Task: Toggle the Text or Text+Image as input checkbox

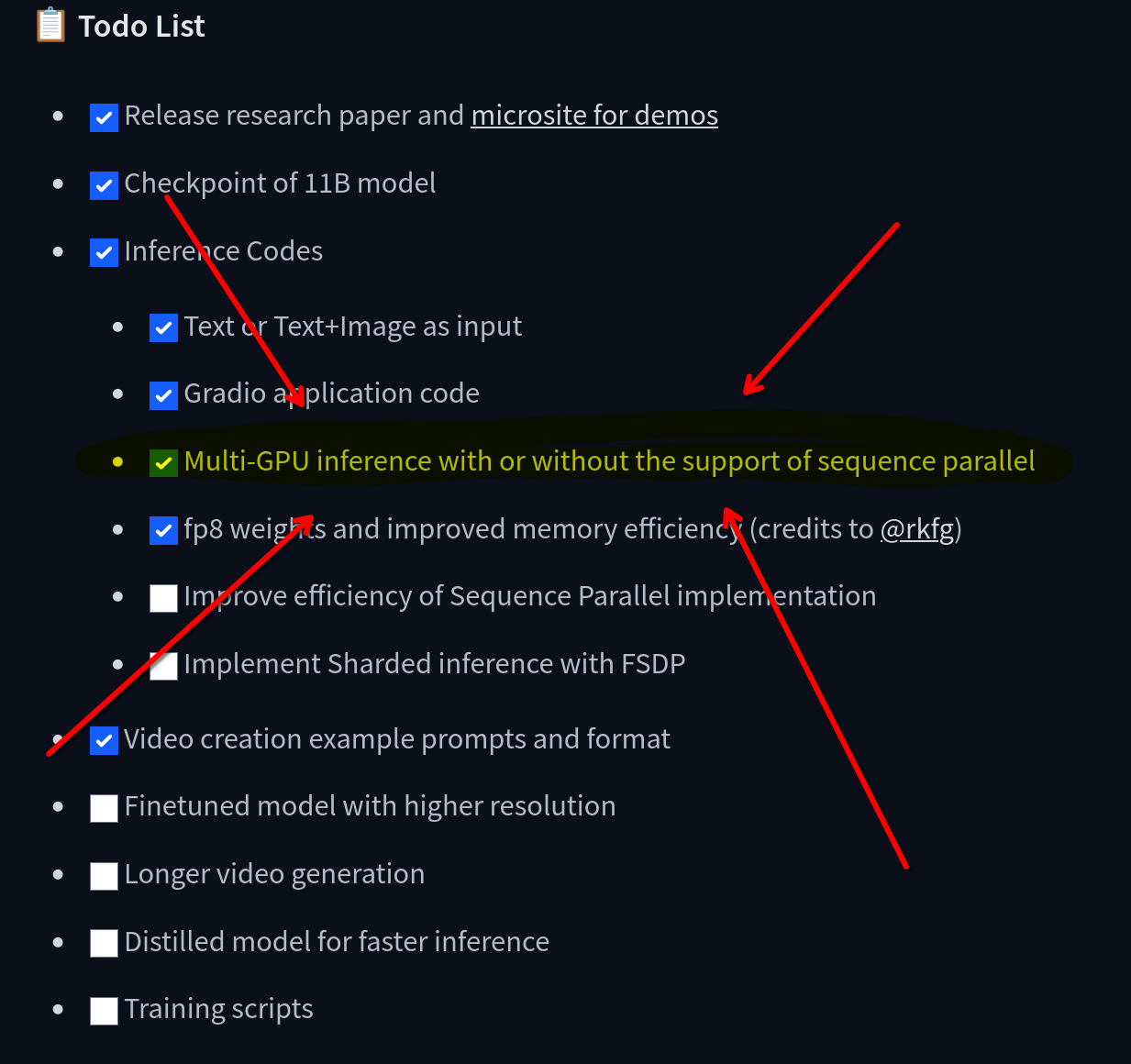Action: click(x=163, y=327)
